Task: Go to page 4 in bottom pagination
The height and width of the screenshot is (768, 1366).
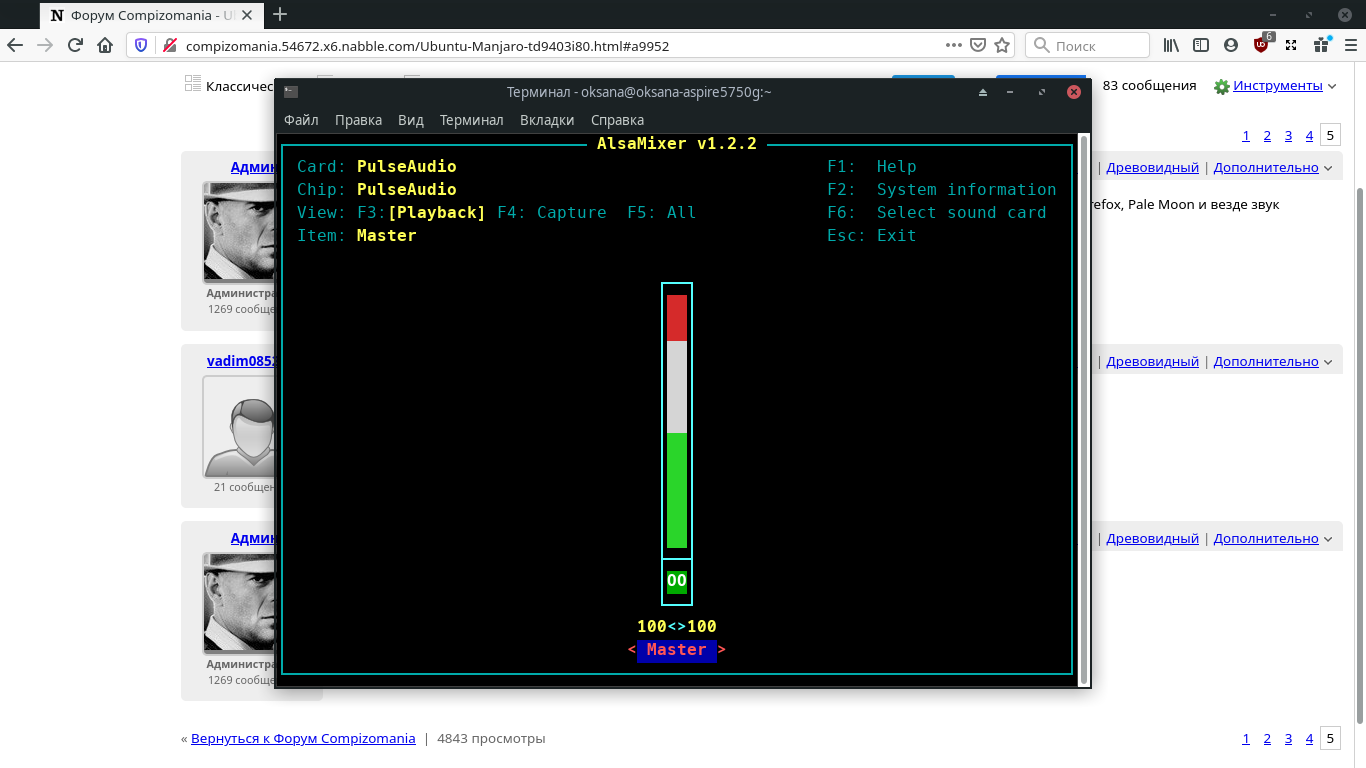Action: [1309, 739]
